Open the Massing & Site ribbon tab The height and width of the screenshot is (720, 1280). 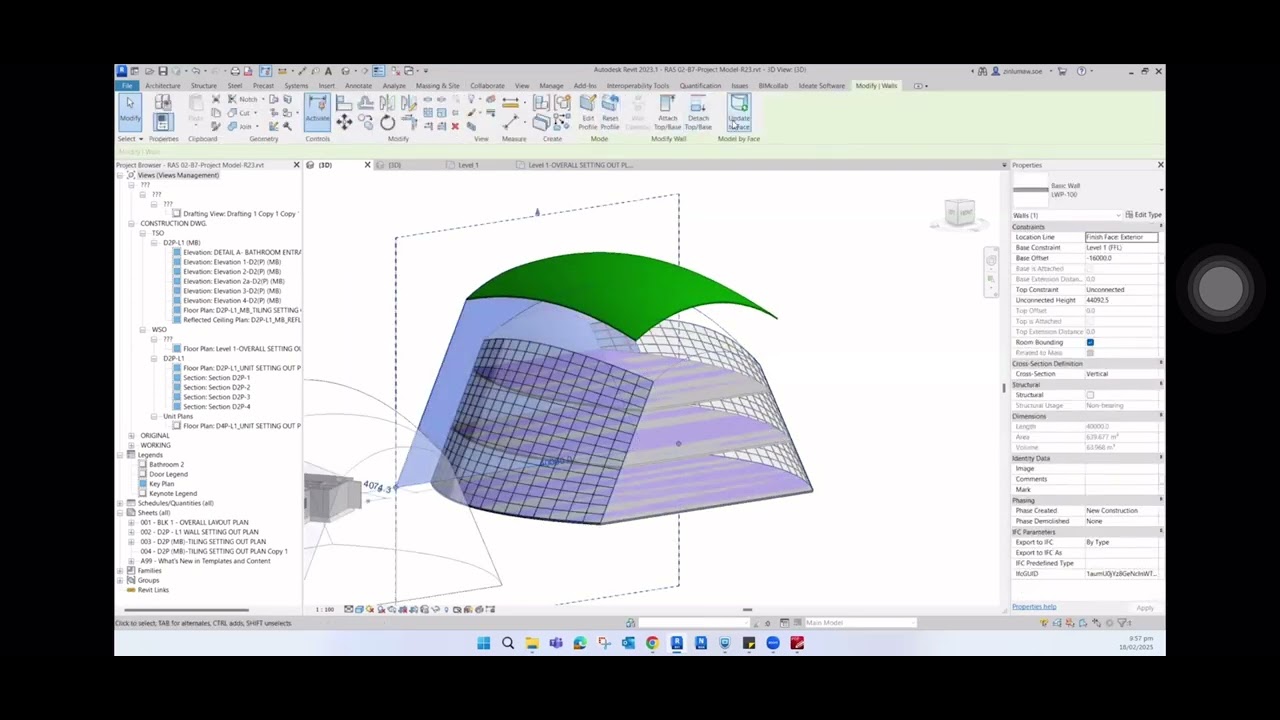(x=438, y=86)
